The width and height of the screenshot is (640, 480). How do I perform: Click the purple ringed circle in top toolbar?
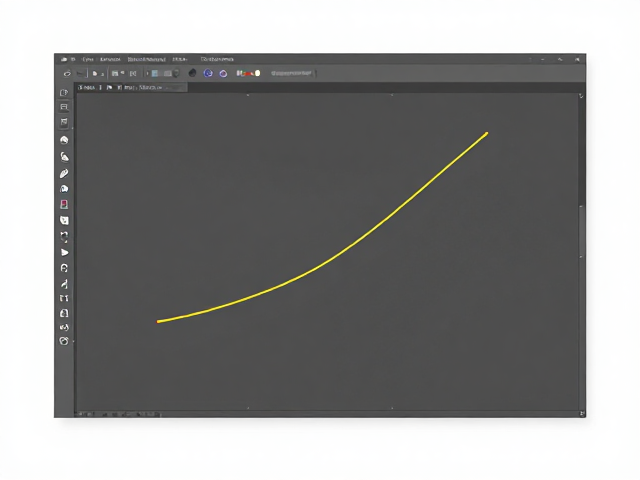223,74
